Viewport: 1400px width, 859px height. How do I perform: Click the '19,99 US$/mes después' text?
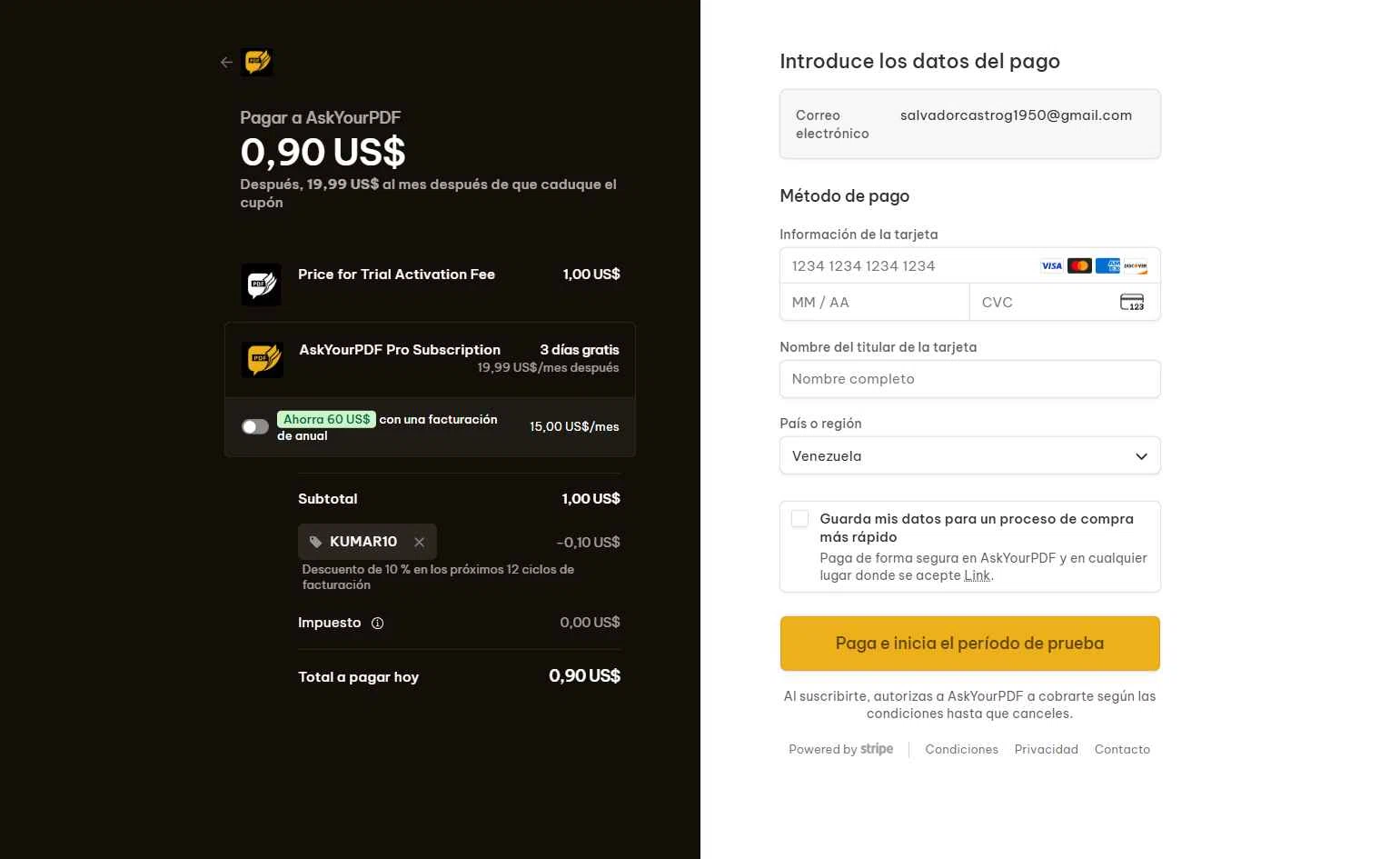point(548,368)
